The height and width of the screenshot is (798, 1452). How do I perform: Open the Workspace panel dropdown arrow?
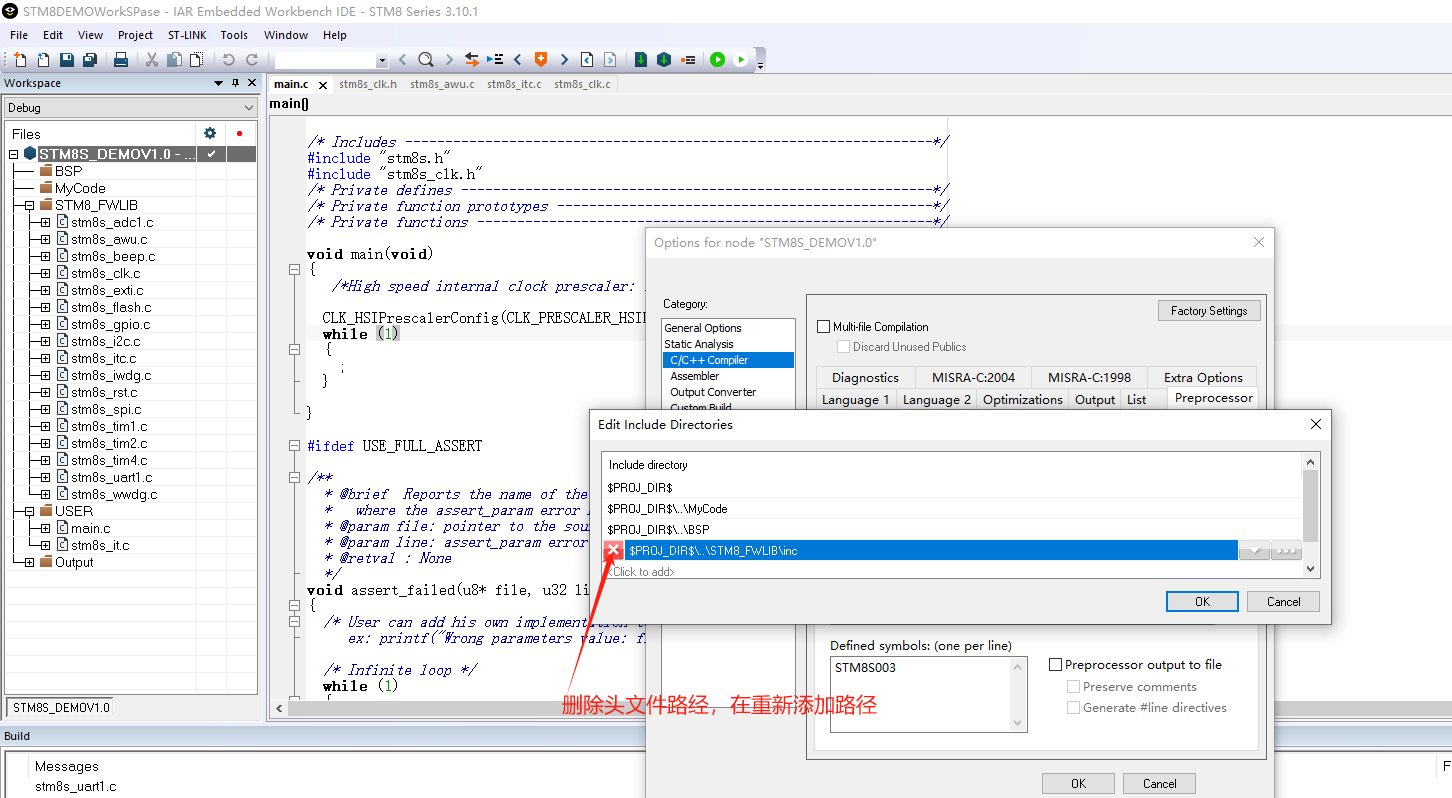point(219,83)
